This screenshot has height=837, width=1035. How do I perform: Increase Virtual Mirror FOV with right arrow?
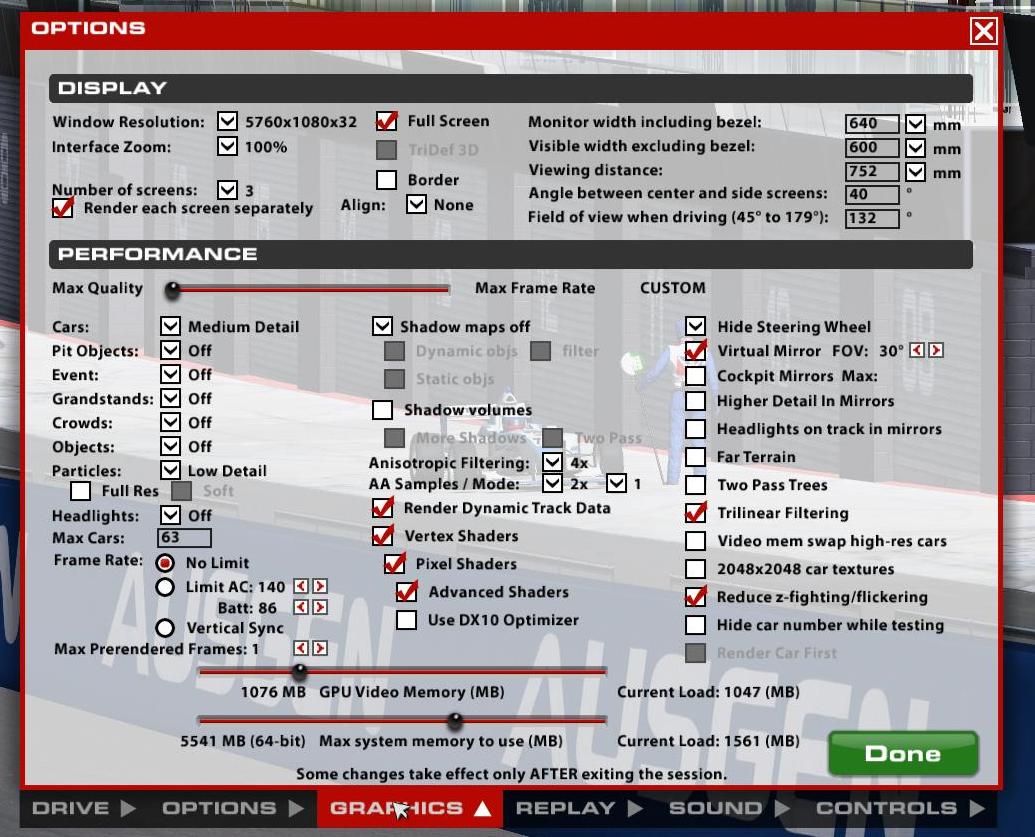point(936,351)
